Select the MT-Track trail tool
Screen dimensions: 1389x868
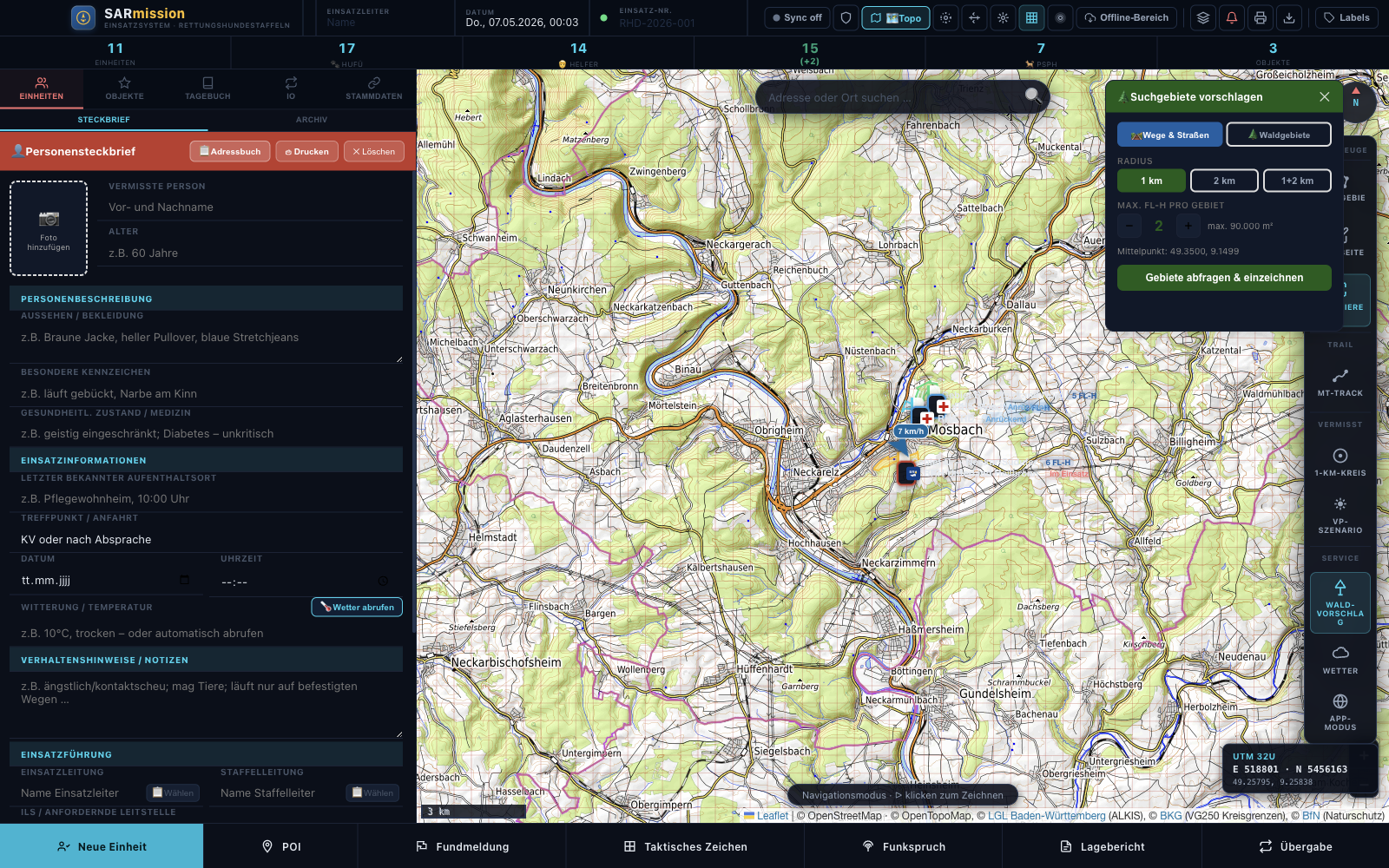[x=1340, y=383]
